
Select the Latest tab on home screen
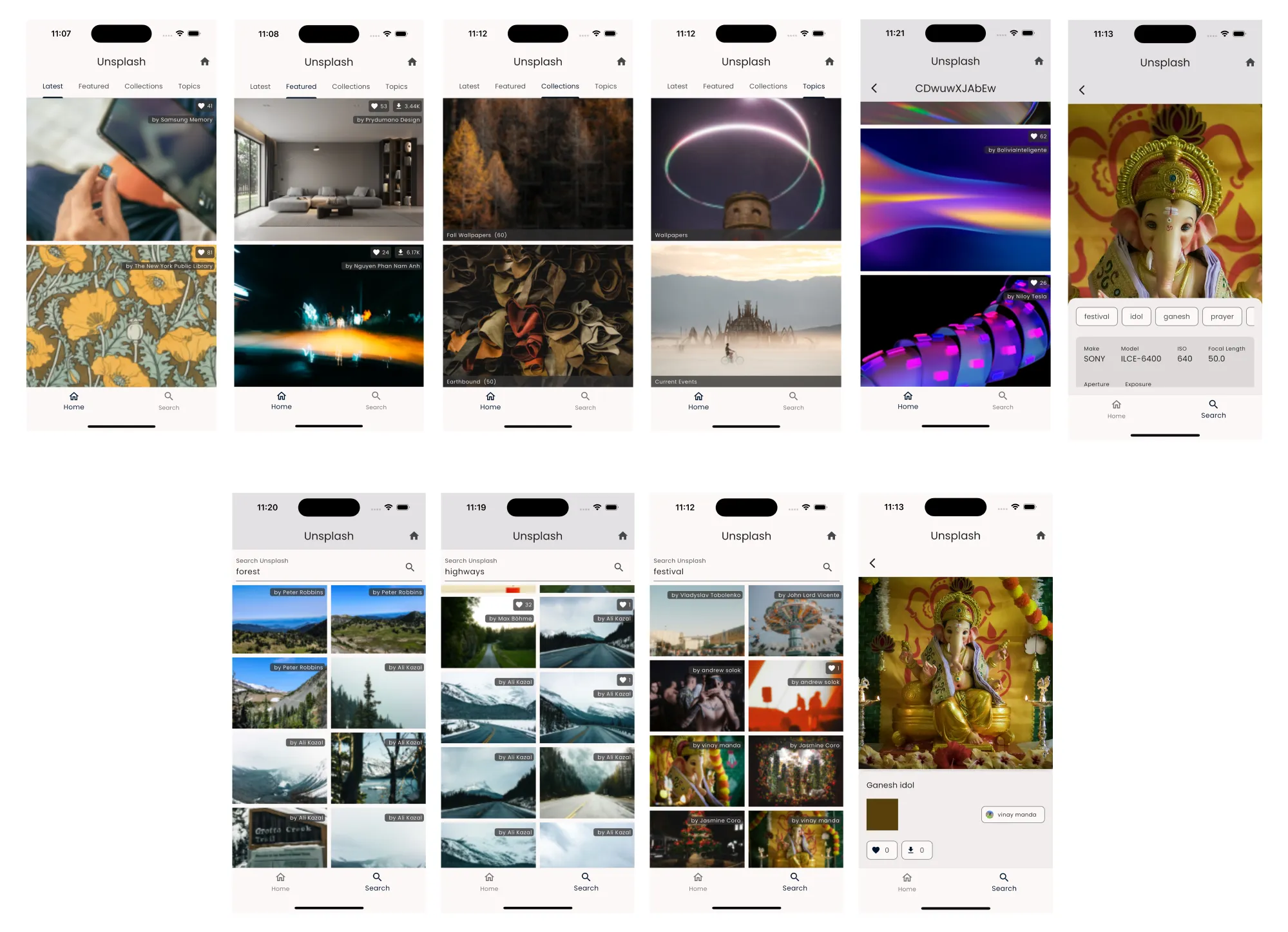52,86
